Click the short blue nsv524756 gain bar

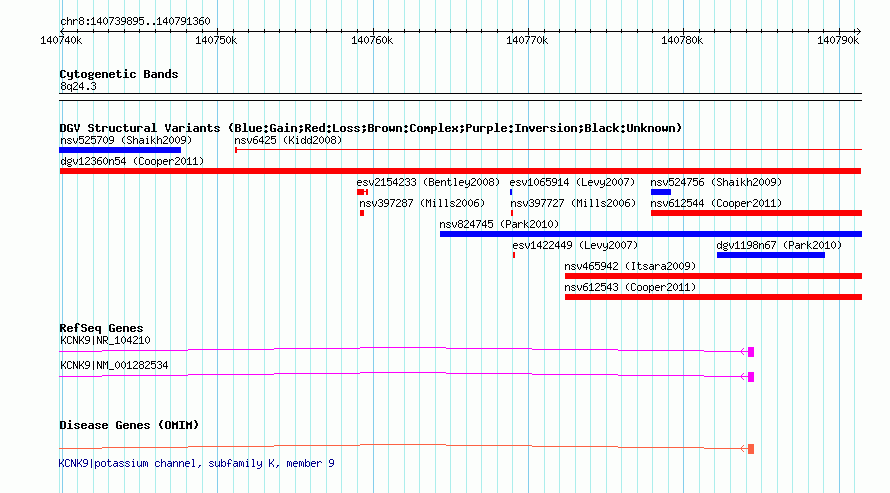coord(661,192)
